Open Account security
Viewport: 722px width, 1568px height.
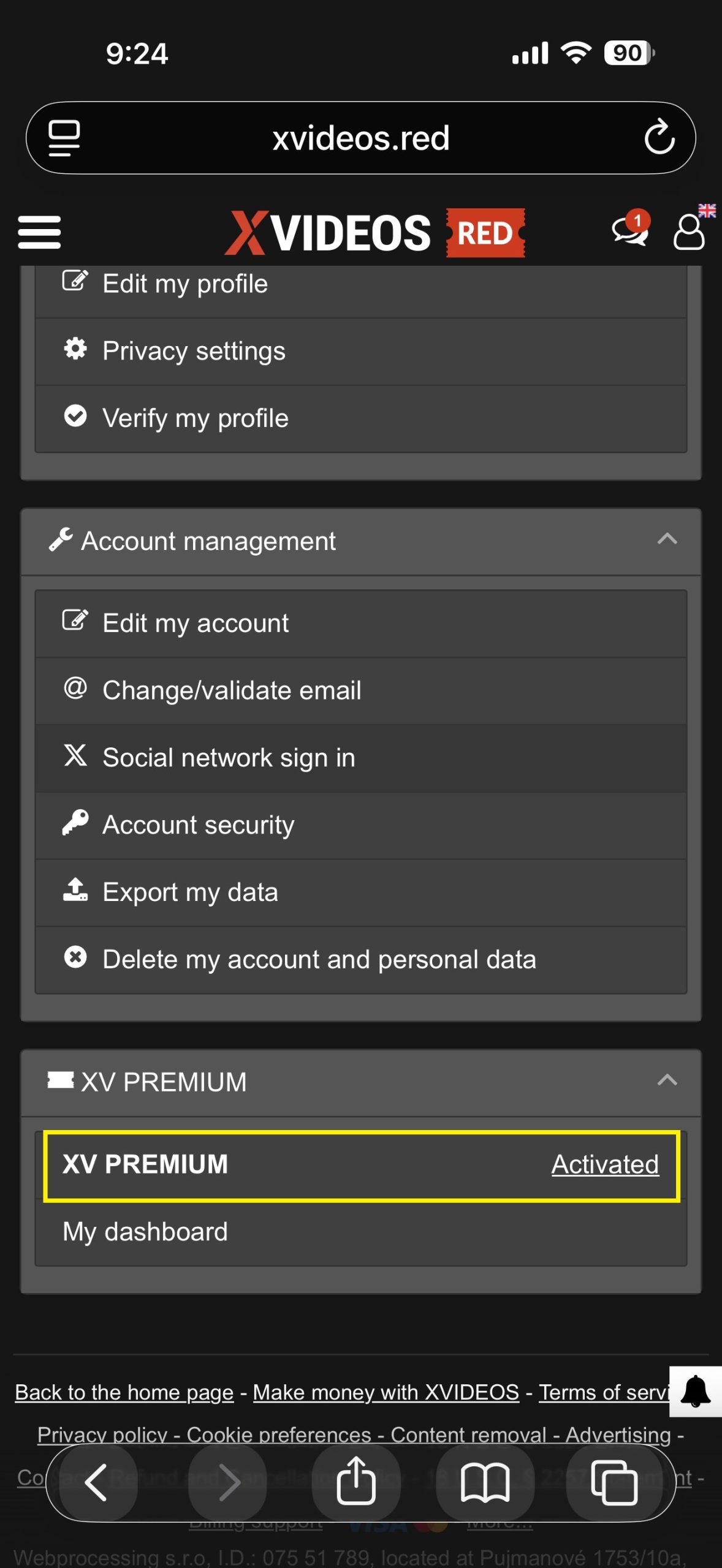click(360, 826)
